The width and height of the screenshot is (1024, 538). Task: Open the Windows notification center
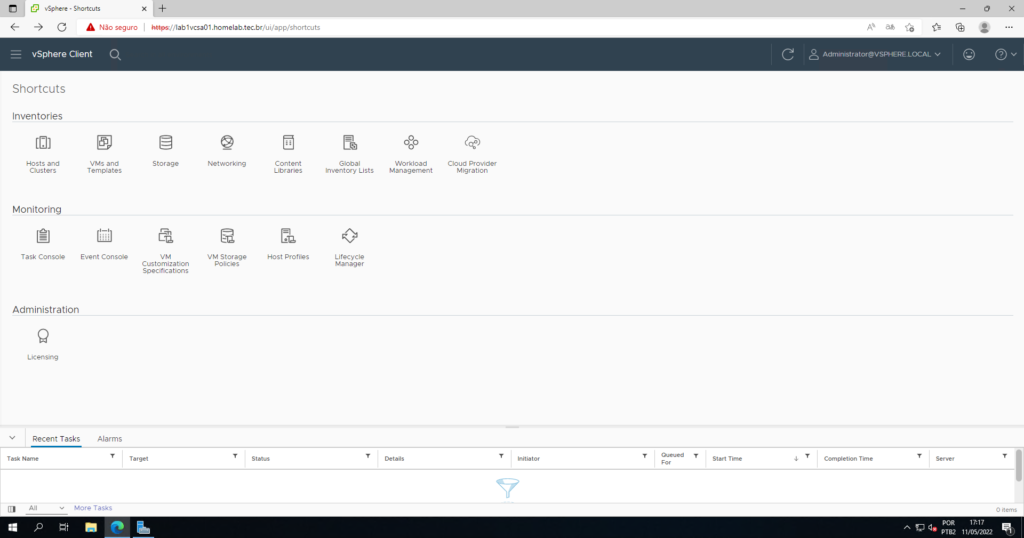[x=1008, y=528]
